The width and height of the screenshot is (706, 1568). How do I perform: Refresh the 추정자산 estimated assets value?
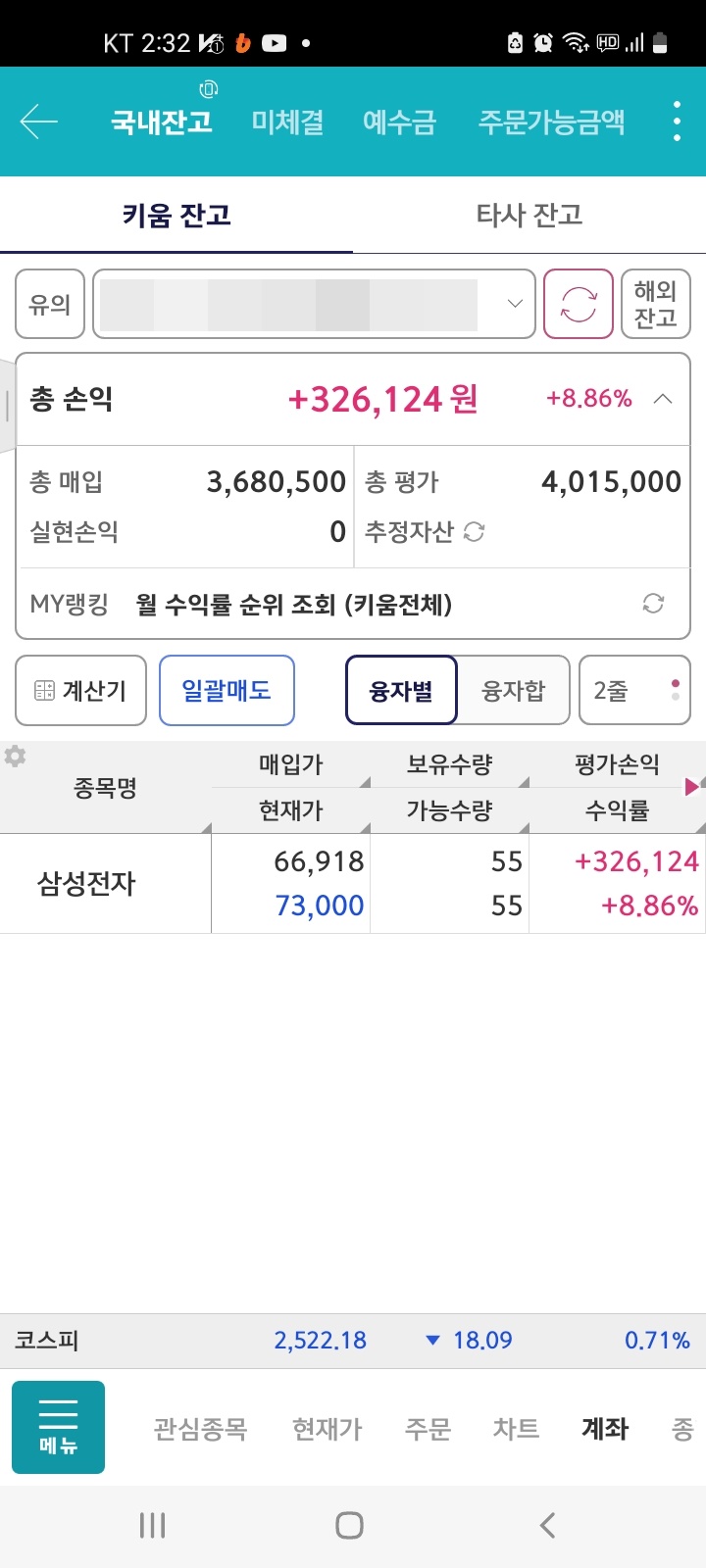click(475, 532)
